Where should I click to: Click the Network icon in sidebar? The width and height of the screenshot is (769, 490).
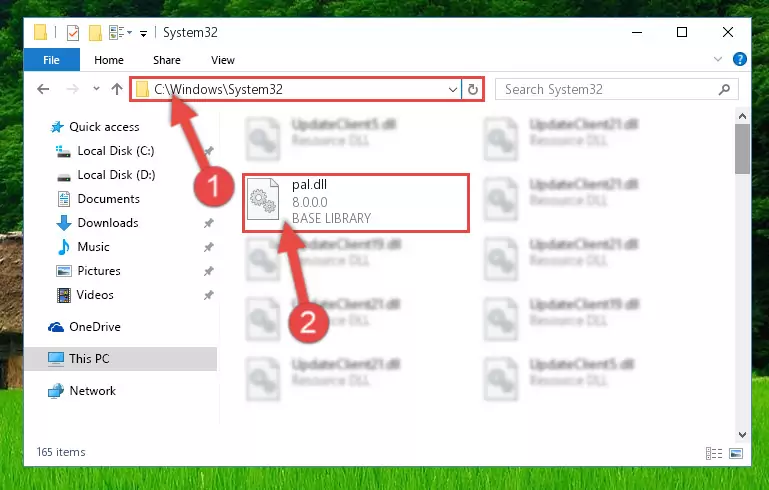pos(56,391)
